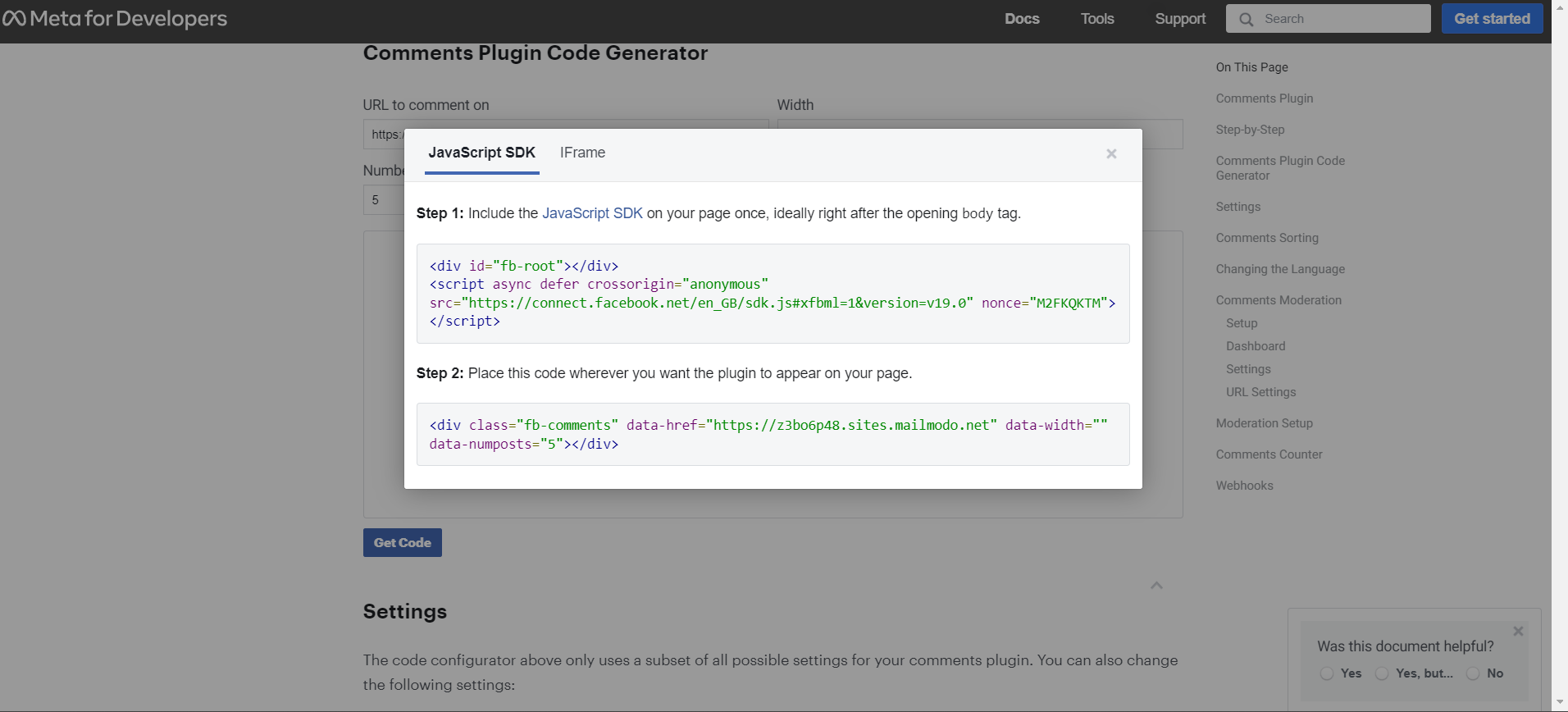The image size is (1568, 712).
Task: Open Changing the Language link
Action: 1280,269
